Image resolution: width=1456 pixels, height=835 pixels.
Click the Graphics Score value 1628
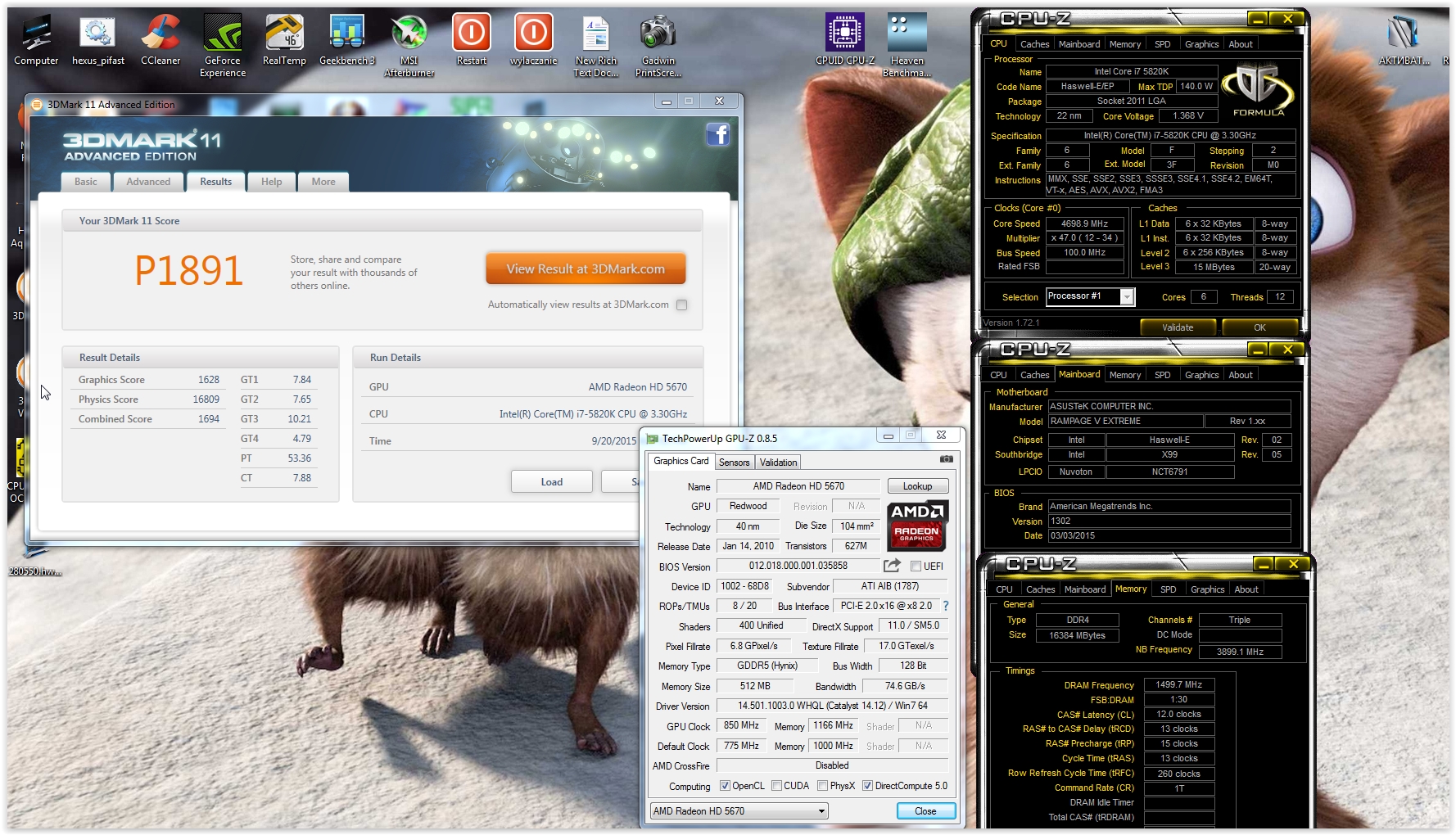tap(209, 380)
